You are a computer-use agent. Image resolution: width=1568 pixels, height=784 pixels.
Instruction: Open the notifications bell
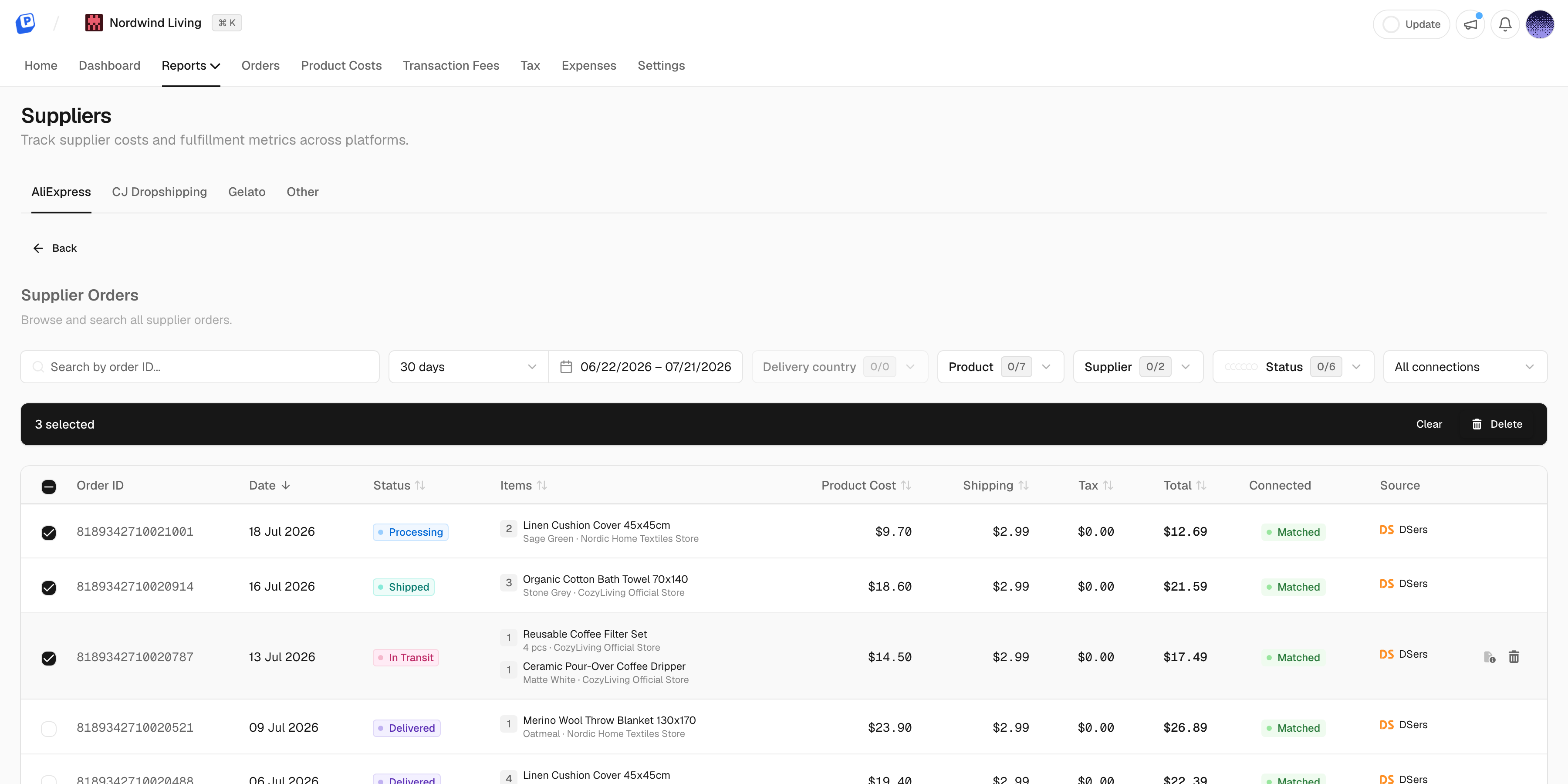pos(1505,24)
